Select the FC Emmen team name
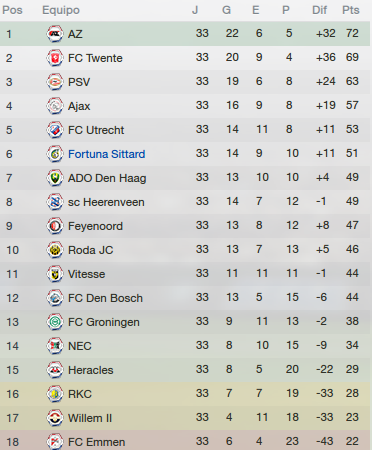372x450 pixels. (x=97, y=442)
